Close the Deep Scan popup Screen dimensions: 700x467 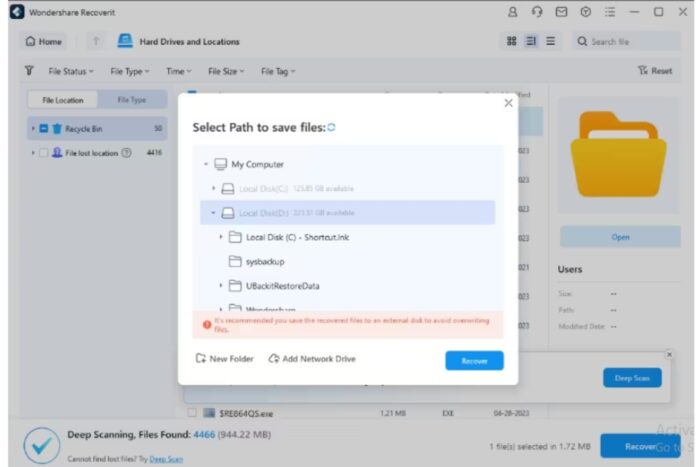669,354
